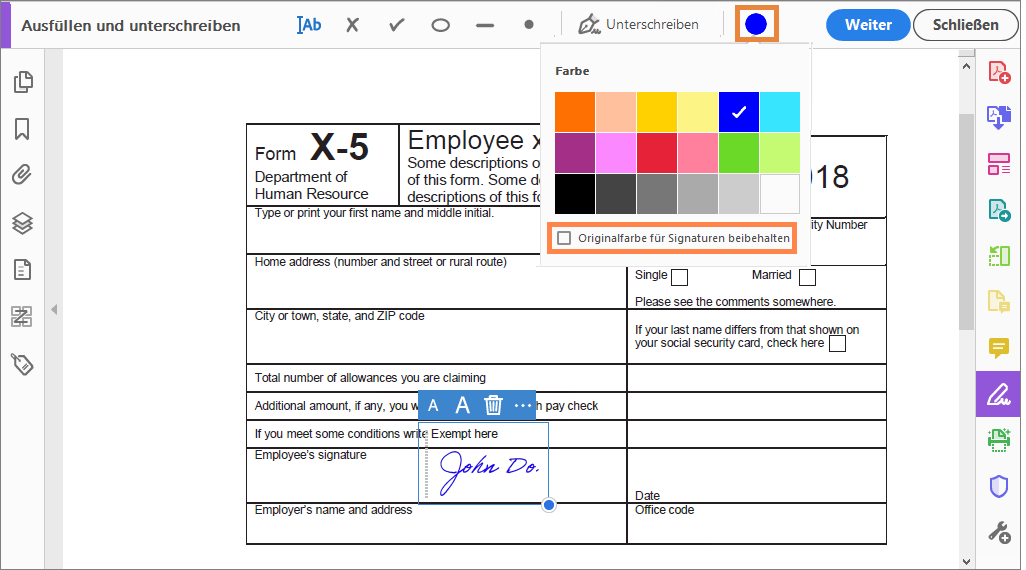Open the bookmarks panel
Viewport: 1026px width, 570px height.
[x=22, y=129]
